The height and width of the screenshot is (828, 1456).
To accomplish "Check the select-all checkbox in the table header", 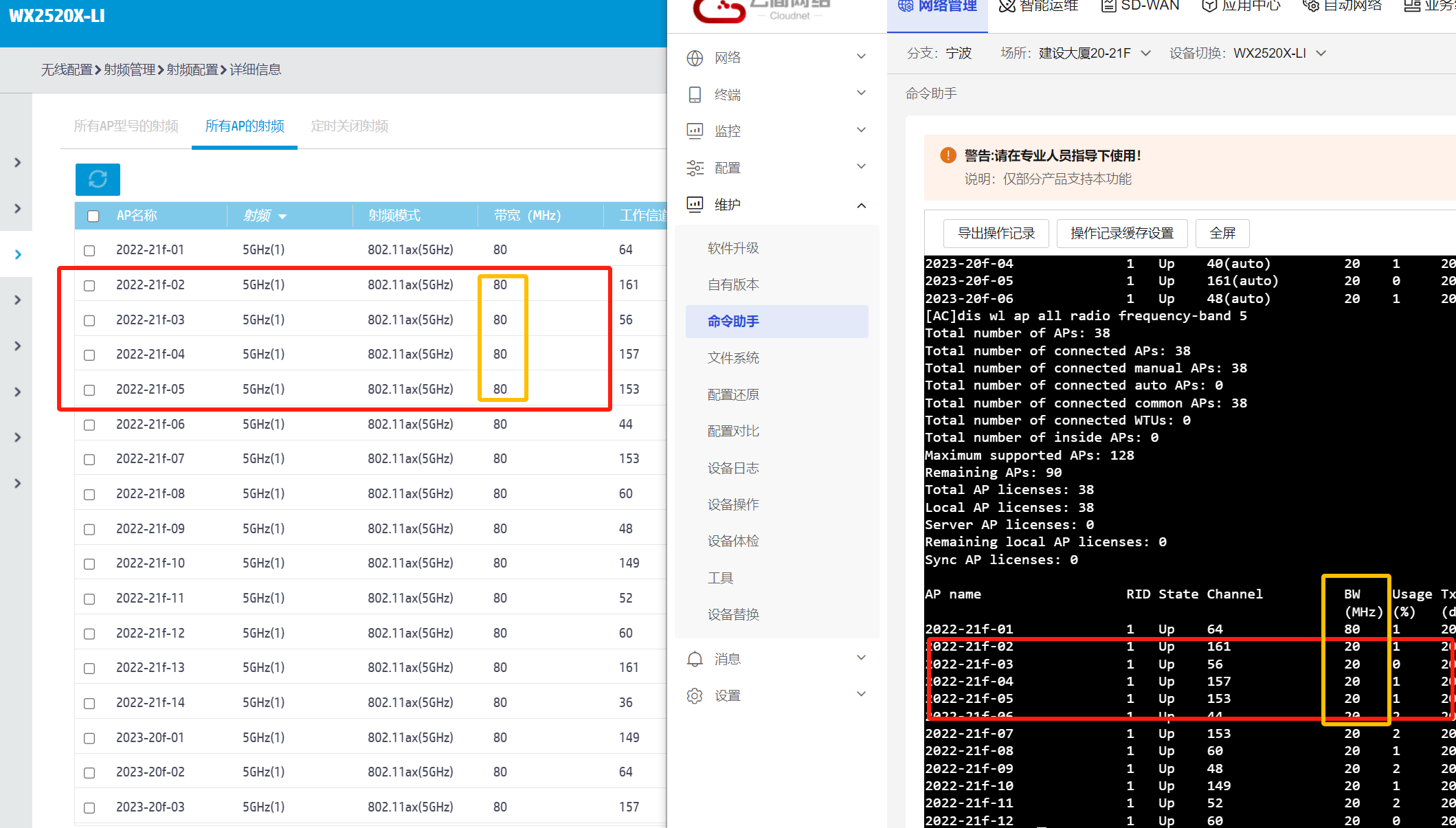I will 93,216.
